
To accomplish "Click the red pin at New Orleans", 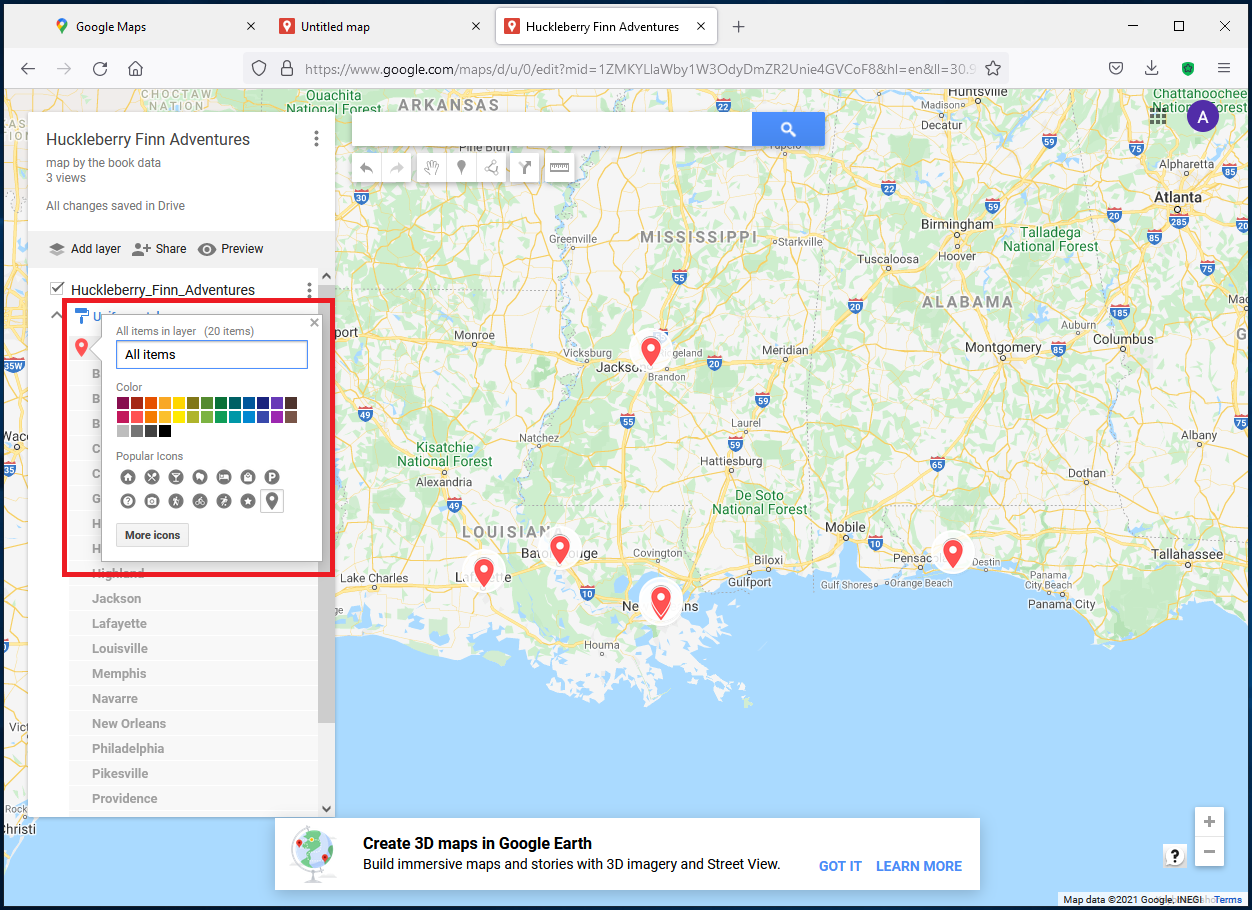I will 660,602.
